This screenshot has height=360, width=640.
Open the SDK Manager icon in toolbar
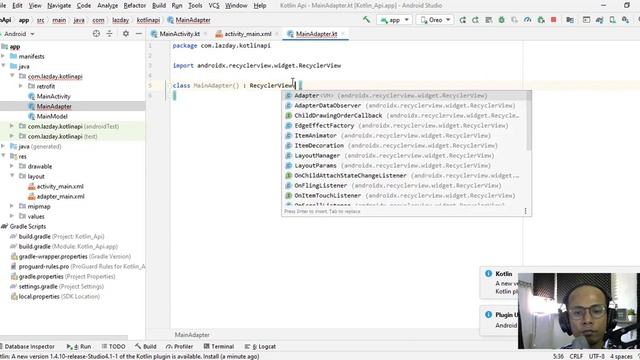pyautogui.click(x=626, y=20)
